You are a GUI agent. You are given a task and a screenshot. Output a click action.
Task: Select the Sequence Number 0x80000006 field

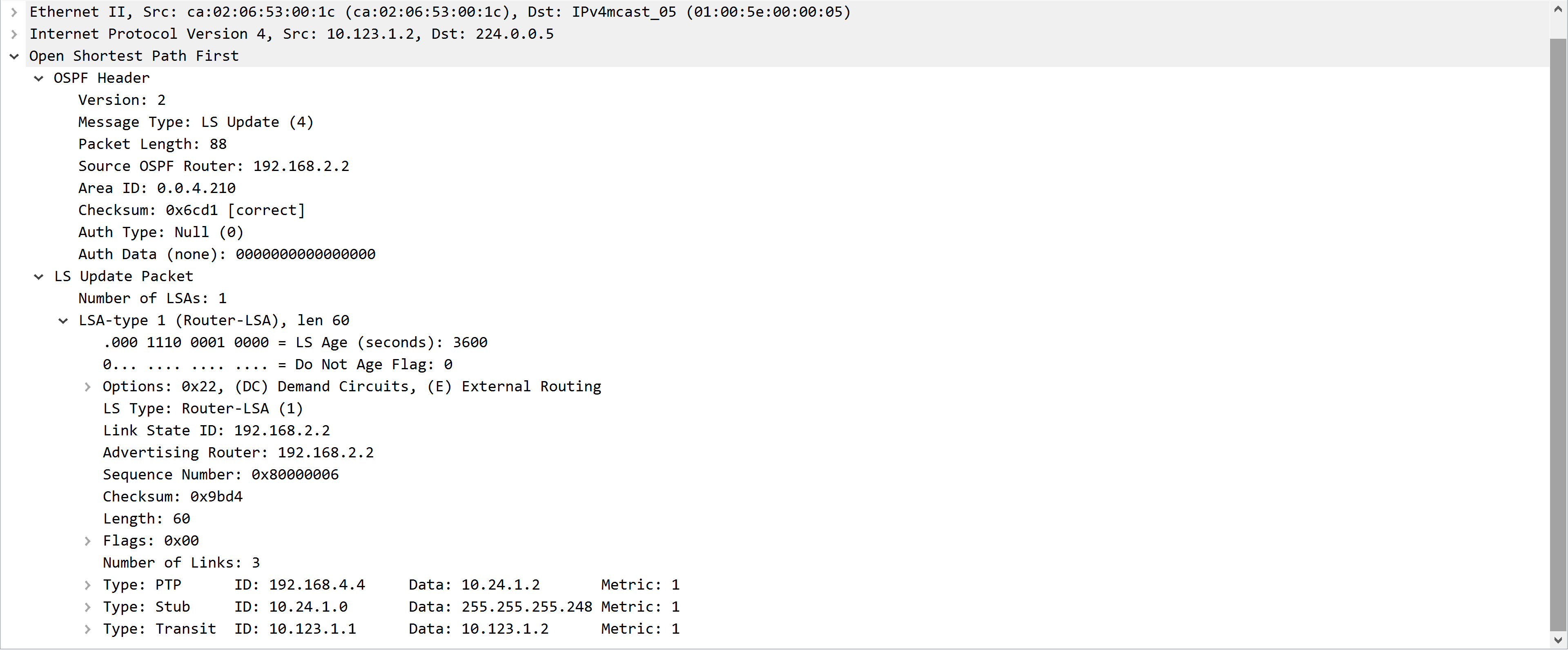[x=220, y=475]
